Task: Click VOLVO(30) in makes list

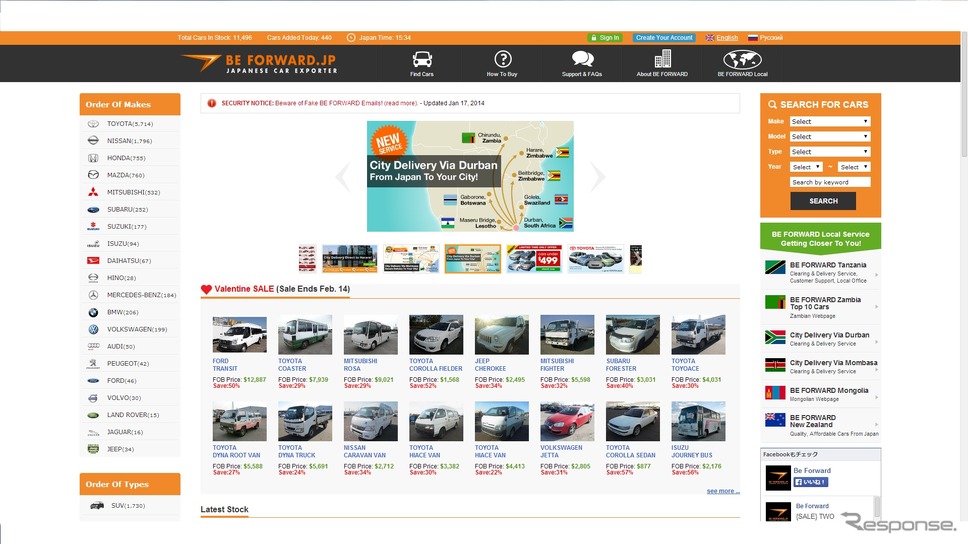Action: 123,398
